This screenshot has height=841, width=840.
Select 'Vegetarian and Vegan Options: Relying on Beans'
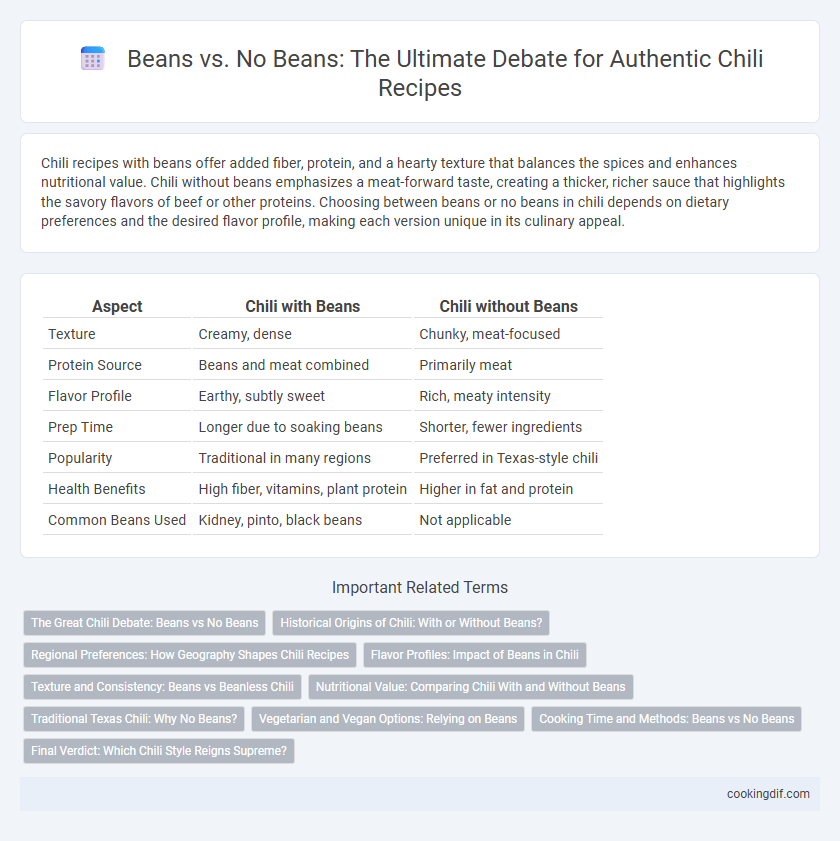(388, 719)
